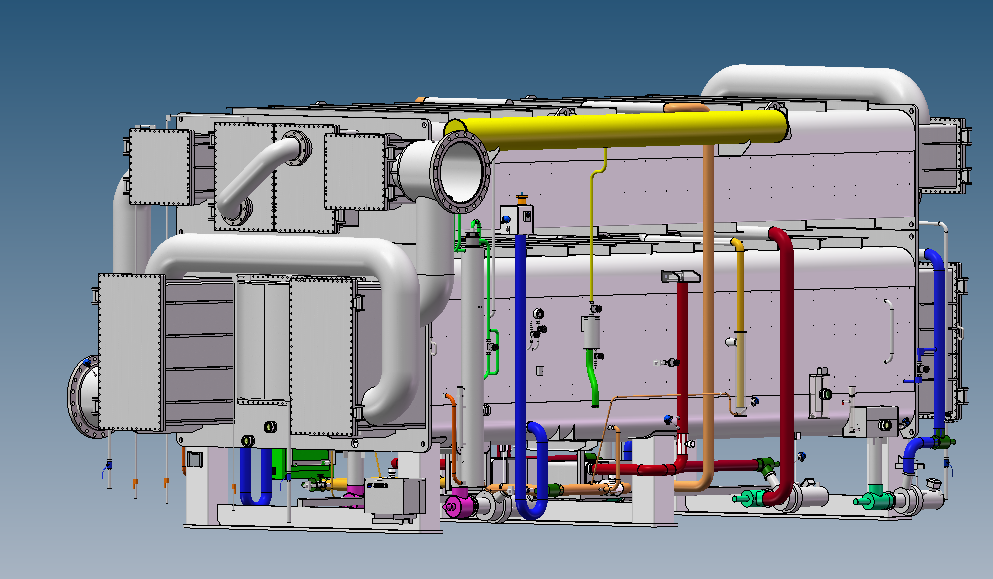The width and height of the screenshot is (993, 579).
Task: Select the small control box above blue pipe
Action: [x=520, y=217]
